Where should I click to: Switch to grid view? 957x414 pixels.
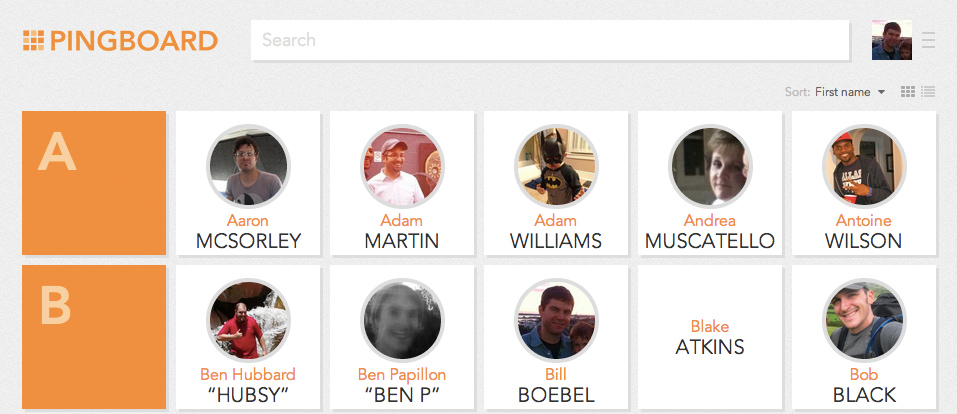(x=908, y=92)
